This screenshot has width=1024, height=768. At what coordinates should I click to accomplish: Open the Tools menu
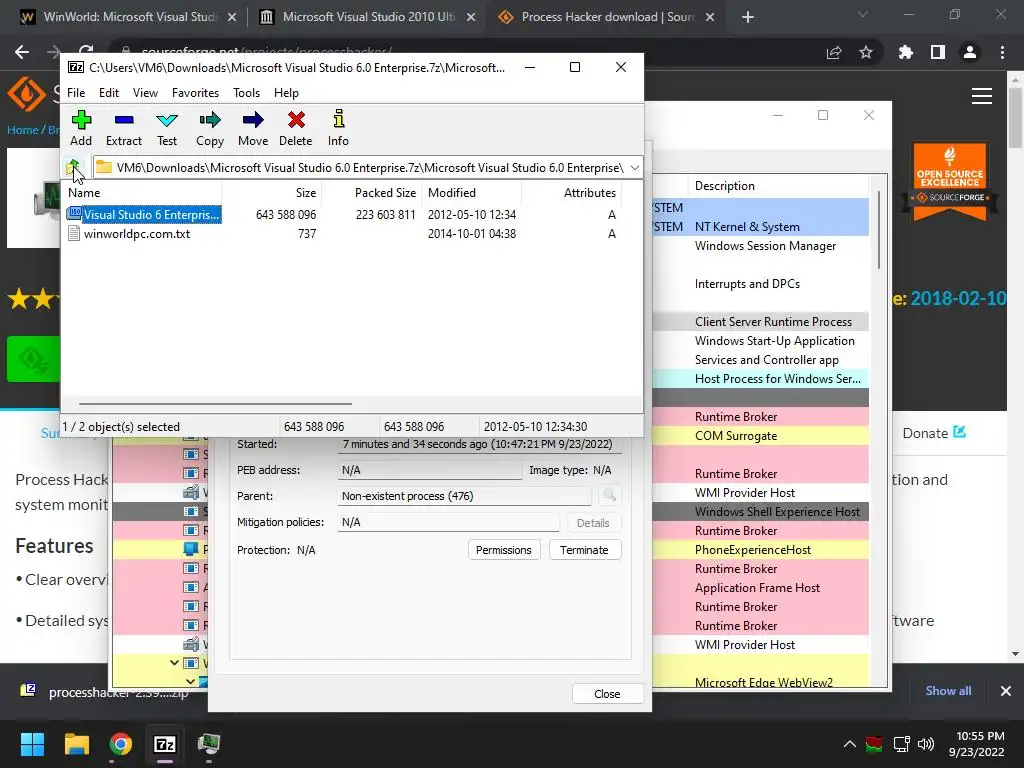click(x=246, y=93)
